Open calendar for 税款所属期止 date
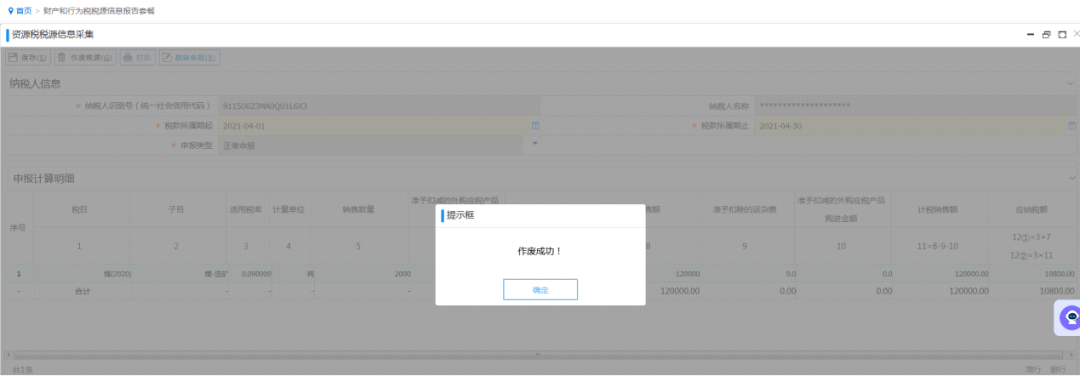The width and height of the screenshot is (1080, 376). [1072, 126]
